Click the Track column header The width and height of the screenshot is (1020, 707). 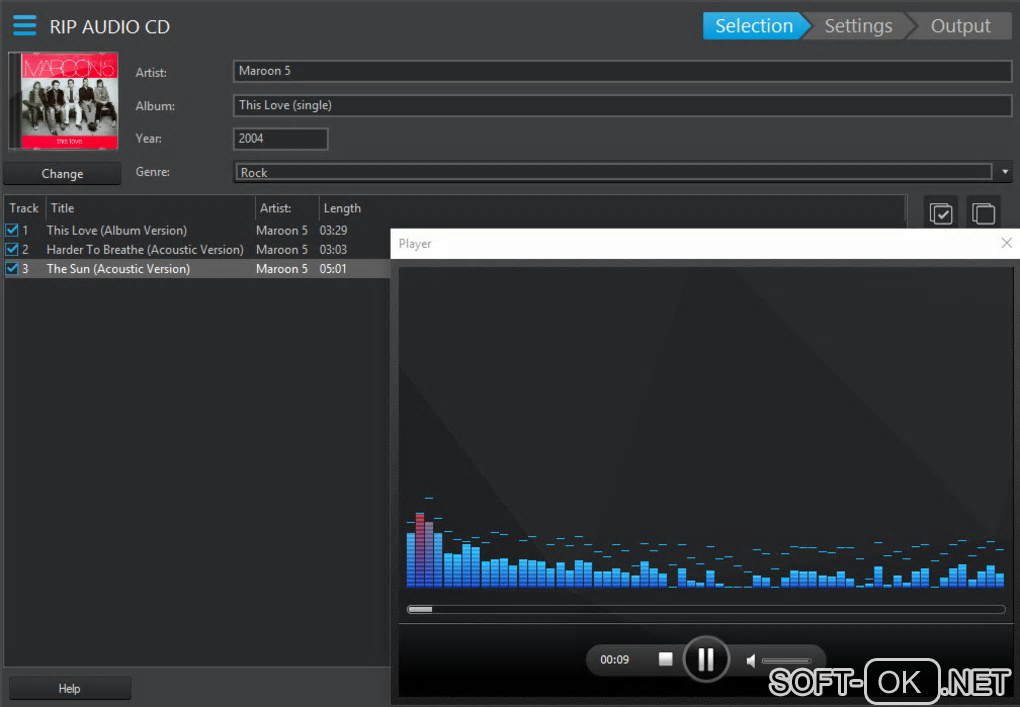(24, 208)
